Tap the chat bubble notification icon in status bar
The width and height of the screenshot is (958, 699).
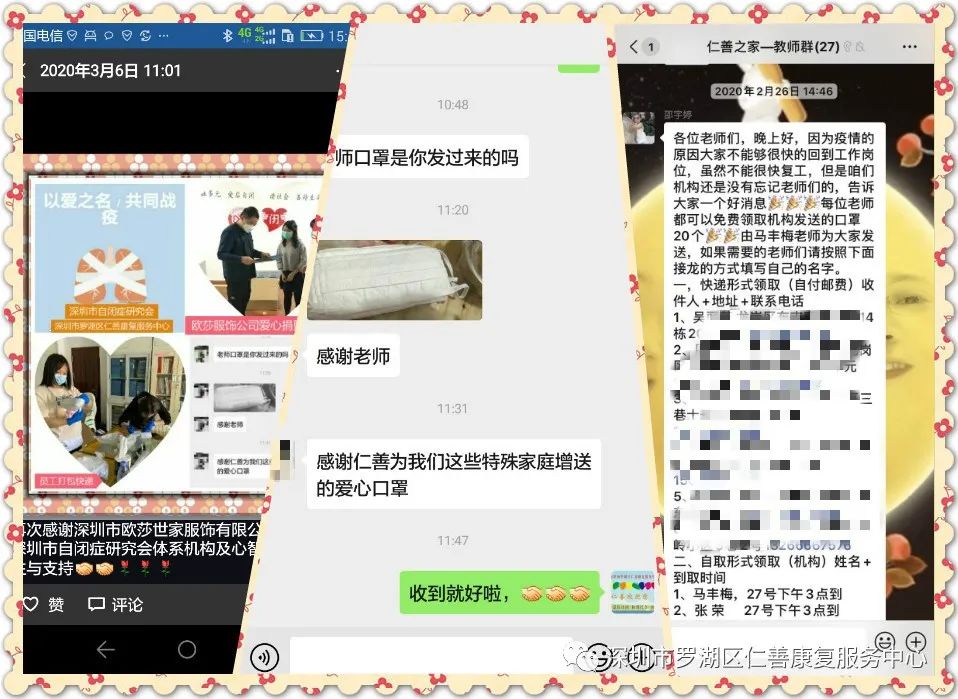pos(108,36)
